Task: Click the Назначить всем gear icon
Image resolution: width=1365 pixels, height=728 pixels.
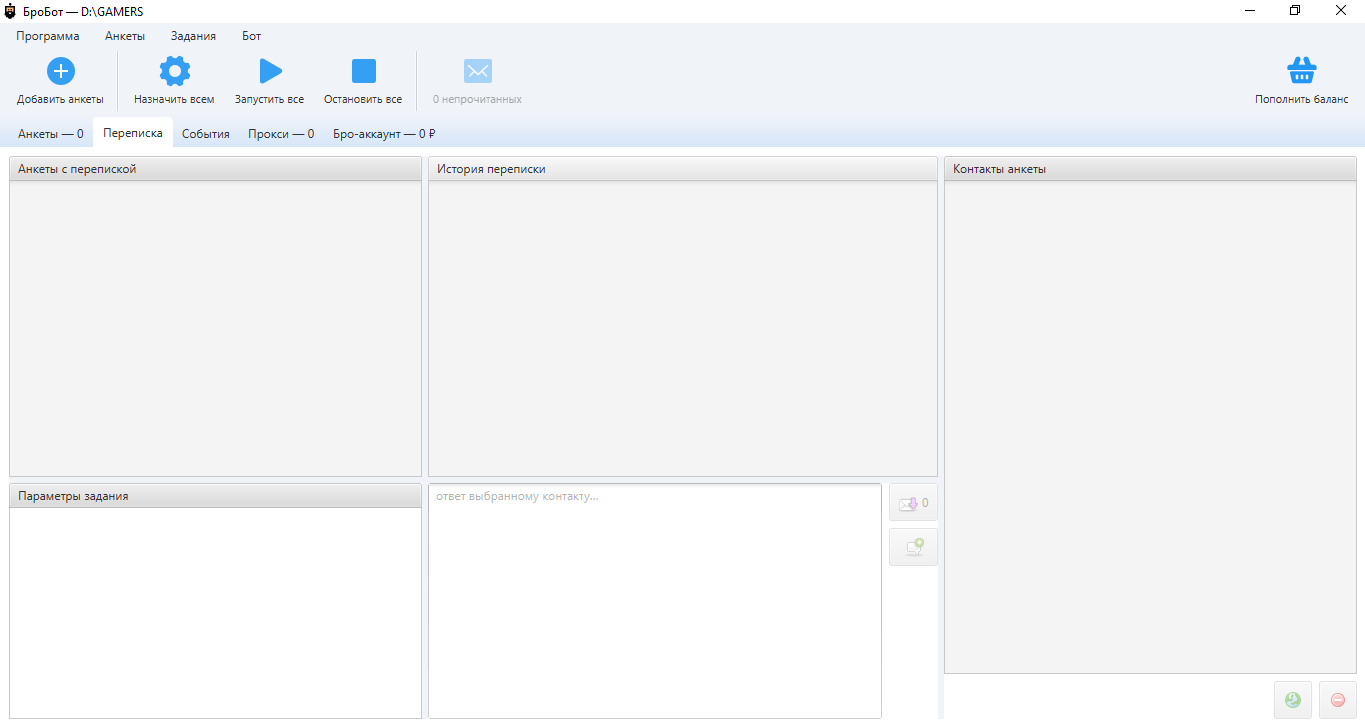Action: click(x=175, y=71)
